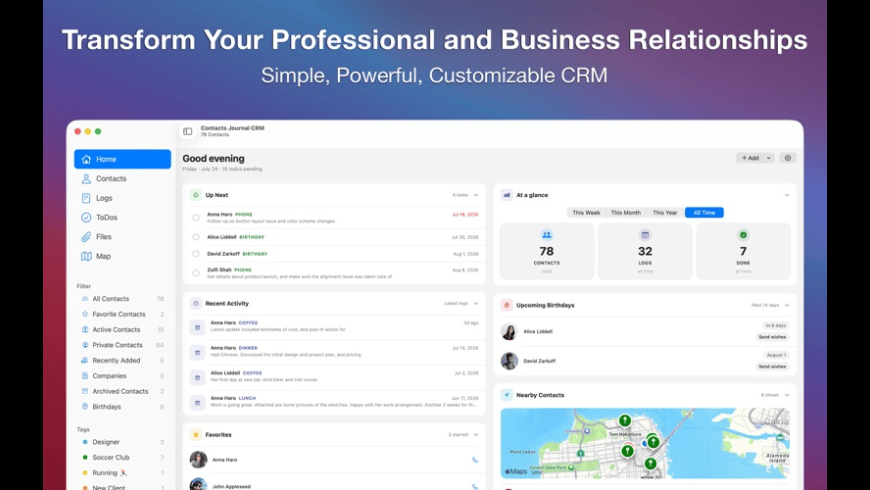The width and height of the screenshot is (870, 490).
Task: Filter by Archived Contacts
Action: pos(123,391)
